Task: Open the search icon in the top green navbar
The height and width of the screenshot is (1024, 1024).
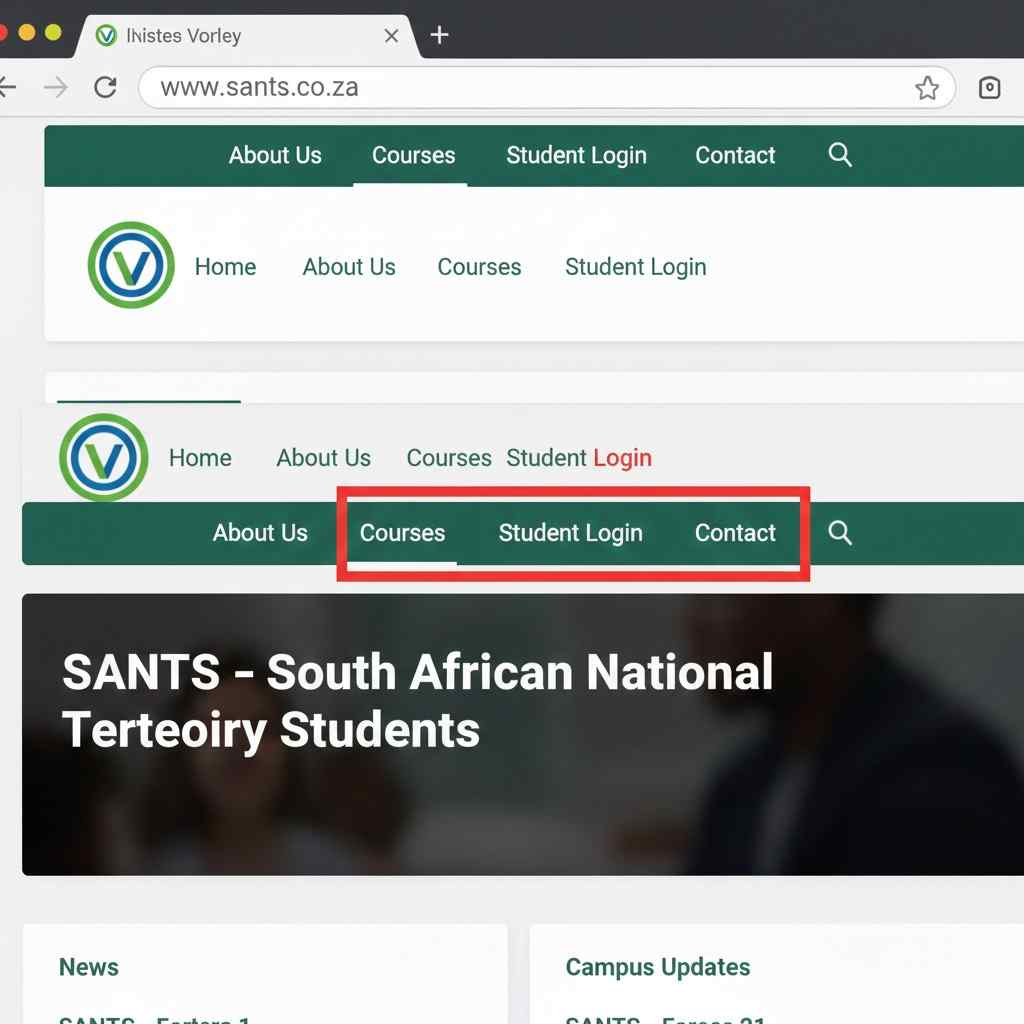Action: (x=839, y=155)
